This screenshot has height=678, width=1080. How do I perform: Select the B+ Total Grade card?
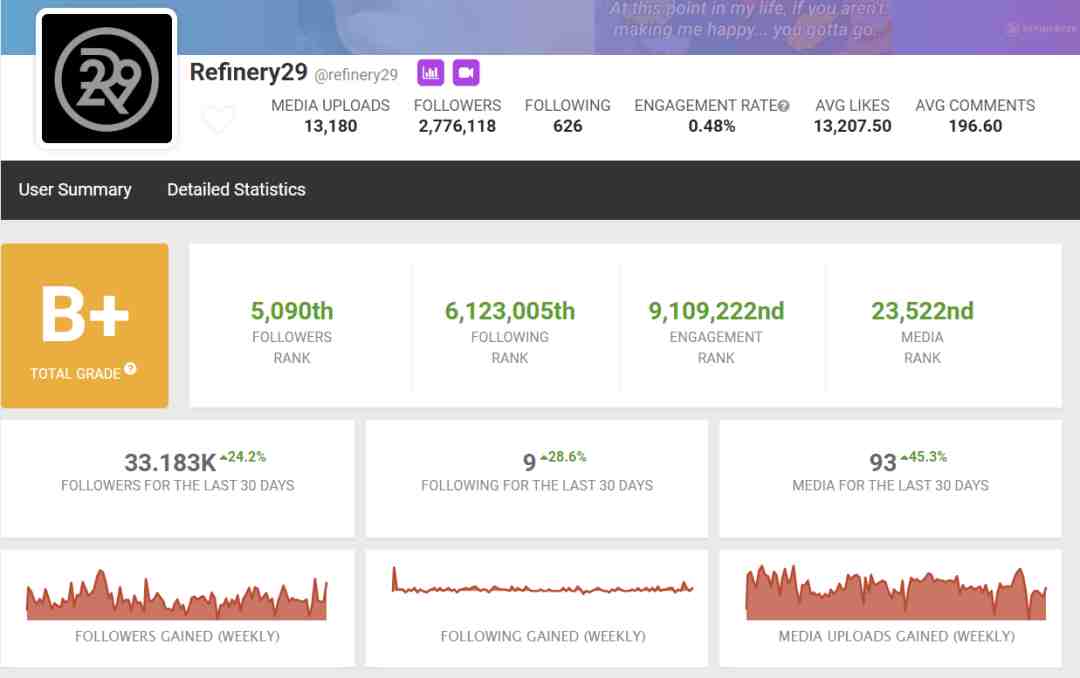[85, 325]
